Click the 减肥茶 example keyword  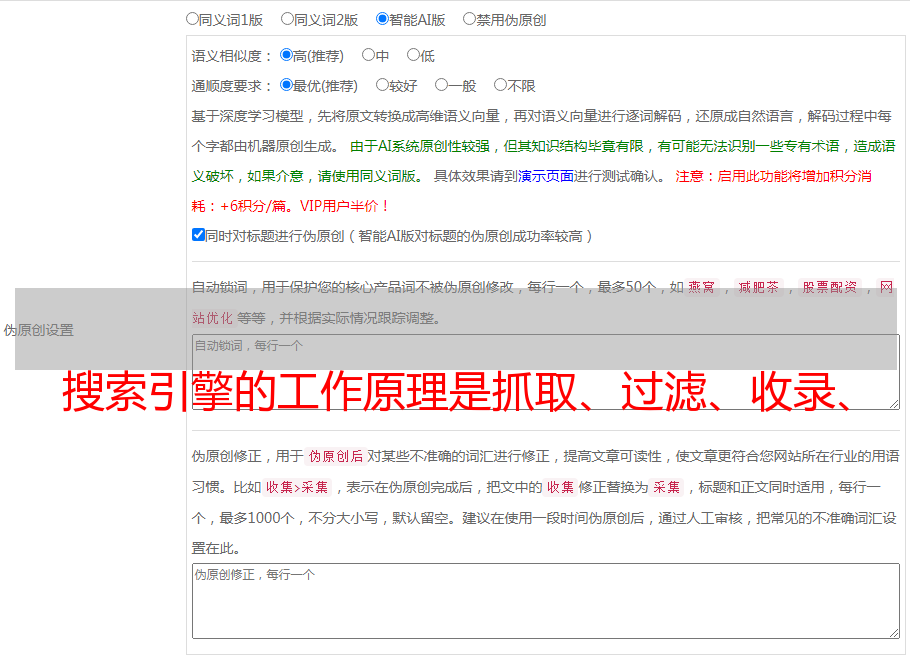[x=759, y=287]
